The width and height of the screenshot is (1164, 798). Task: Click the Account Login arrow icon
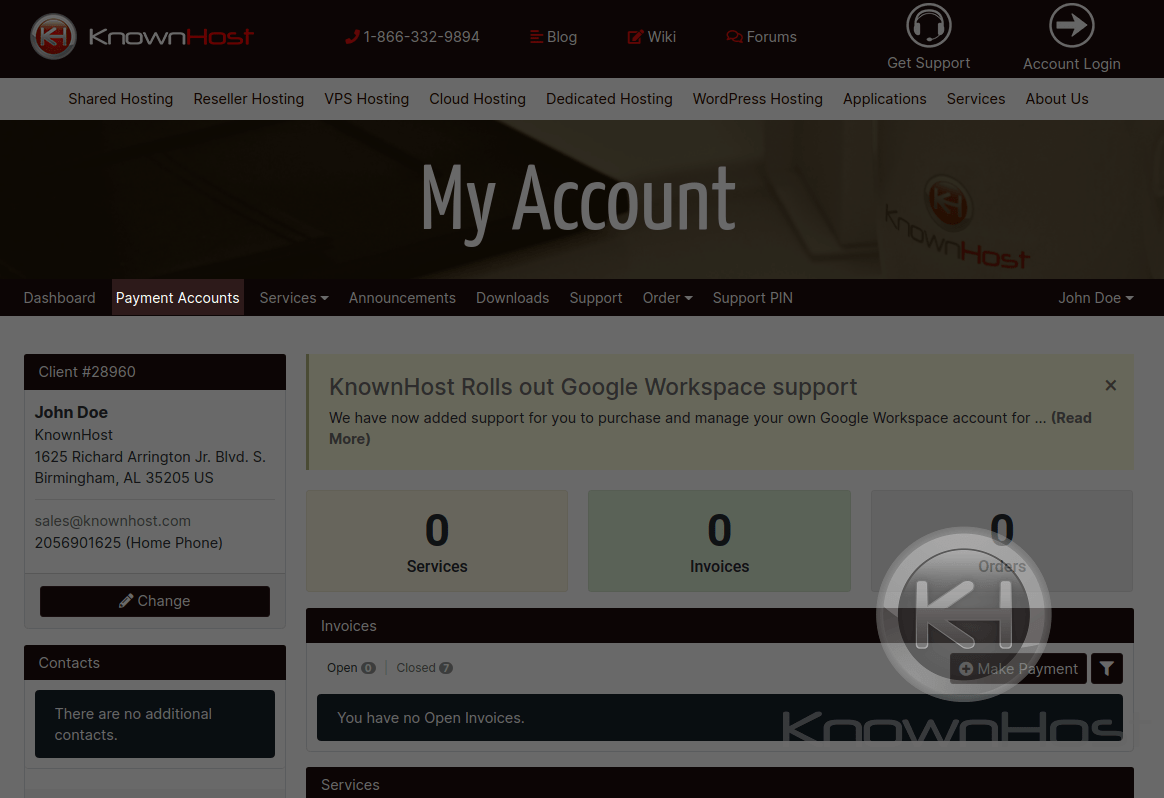click(1071, 25)
